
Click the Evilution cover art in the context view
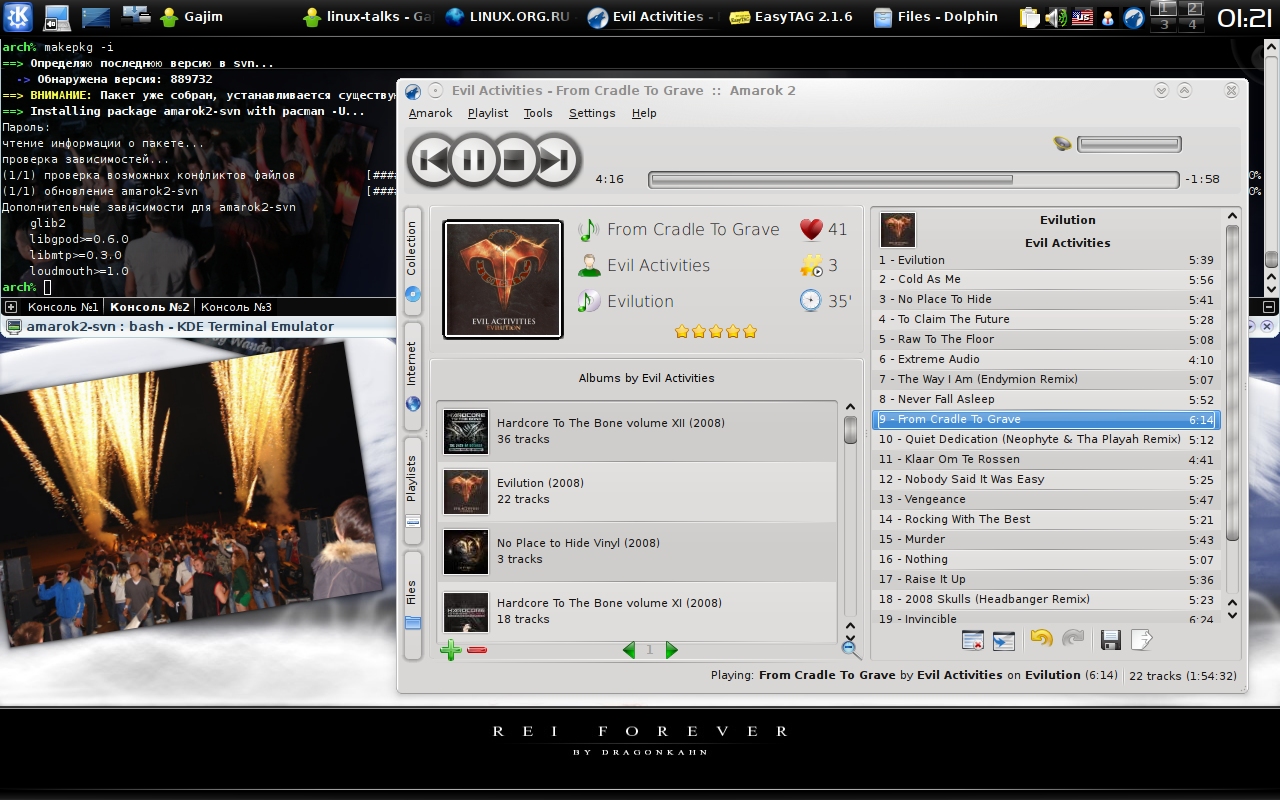click(502, 280)
